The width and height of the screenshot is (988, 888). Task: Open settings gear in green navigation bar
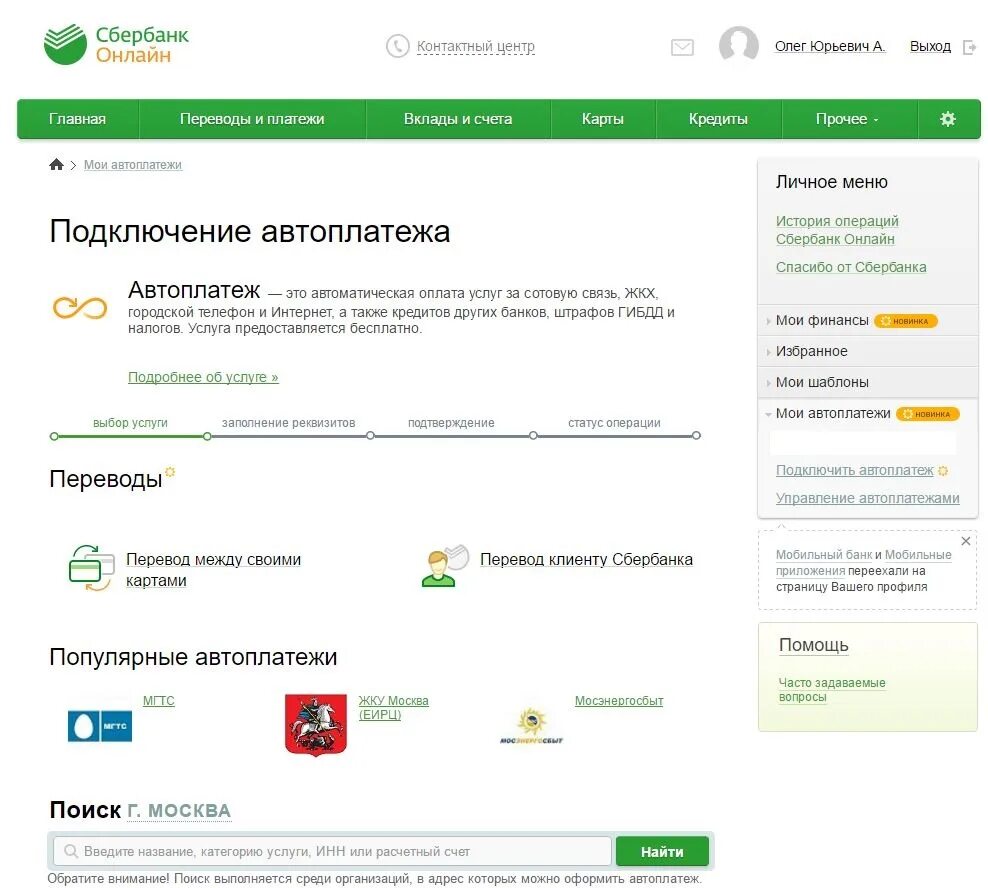[x=948, y=118]
